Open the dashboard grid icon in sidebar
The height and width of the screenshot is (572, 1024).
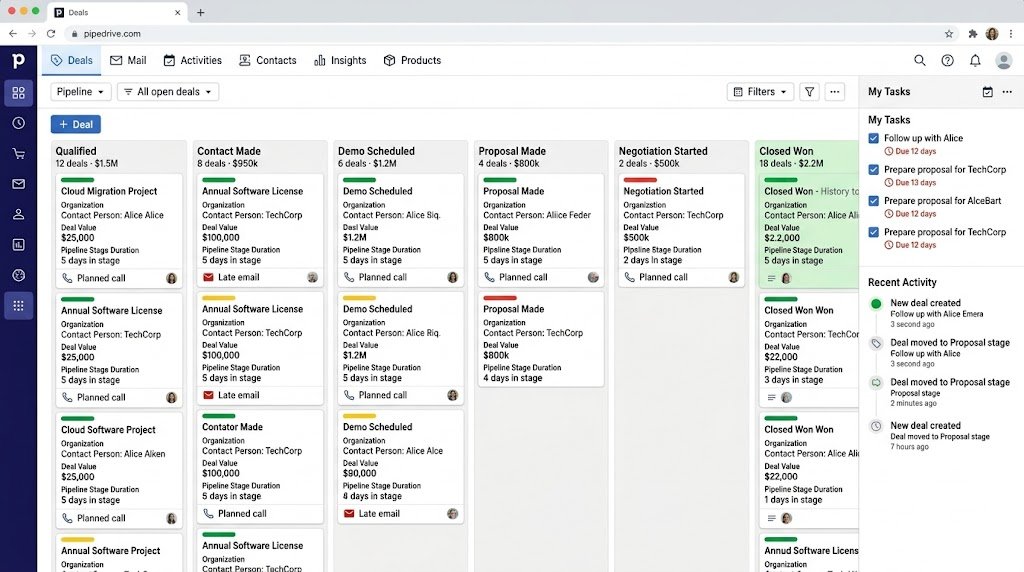click(x=18, y=93)
